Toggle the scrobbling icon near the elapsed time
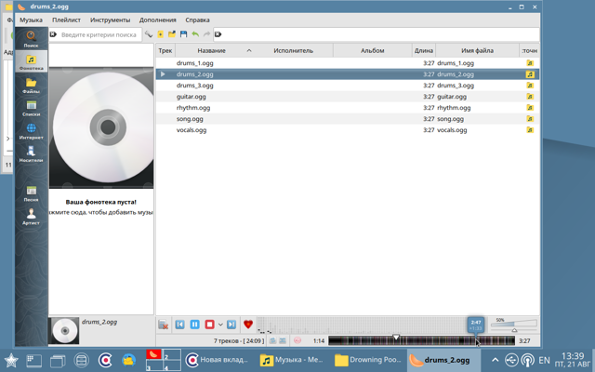595x372 pixels. 298,341
